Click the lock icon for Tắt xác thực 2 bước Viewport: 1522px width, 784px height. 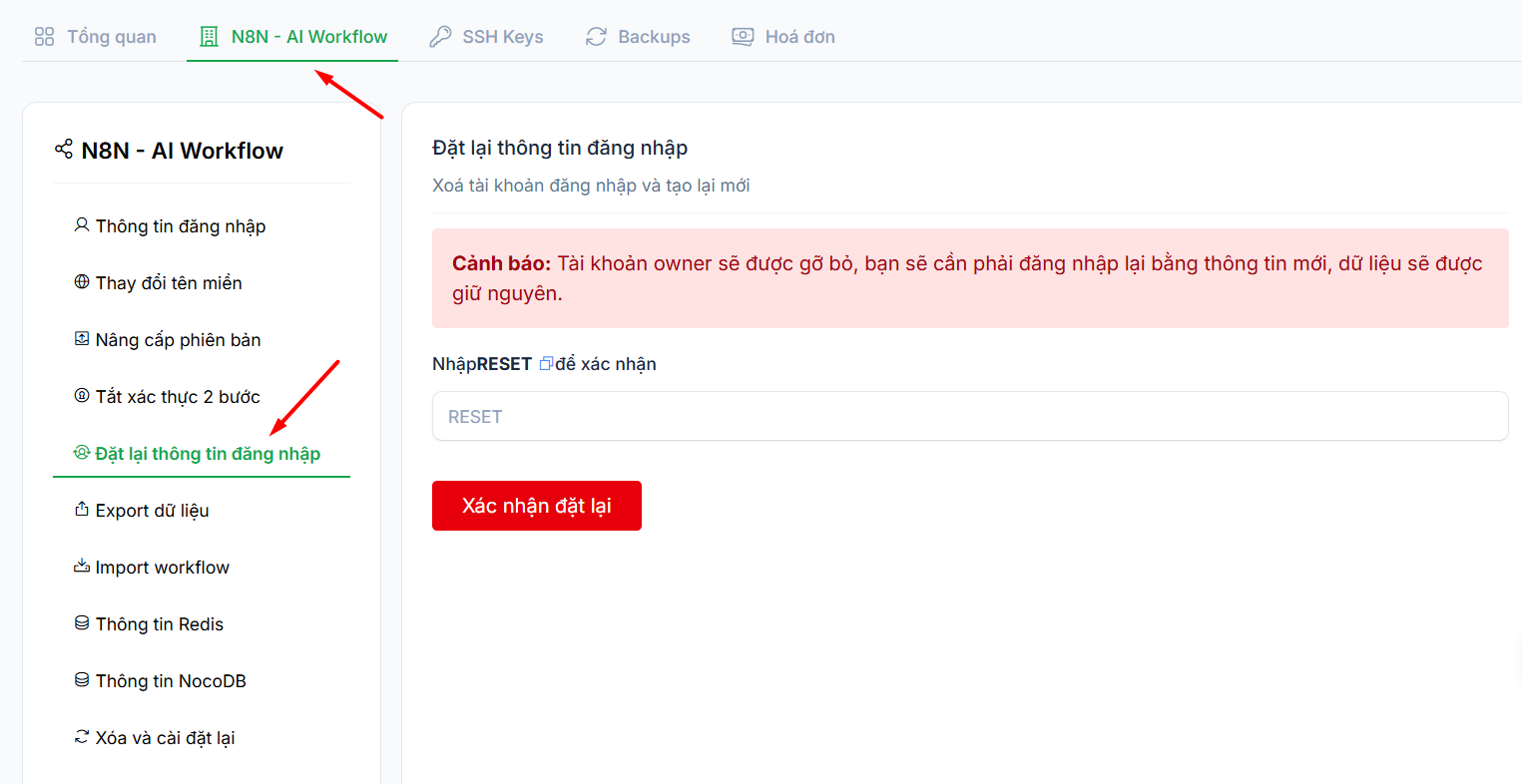point(82,396)
